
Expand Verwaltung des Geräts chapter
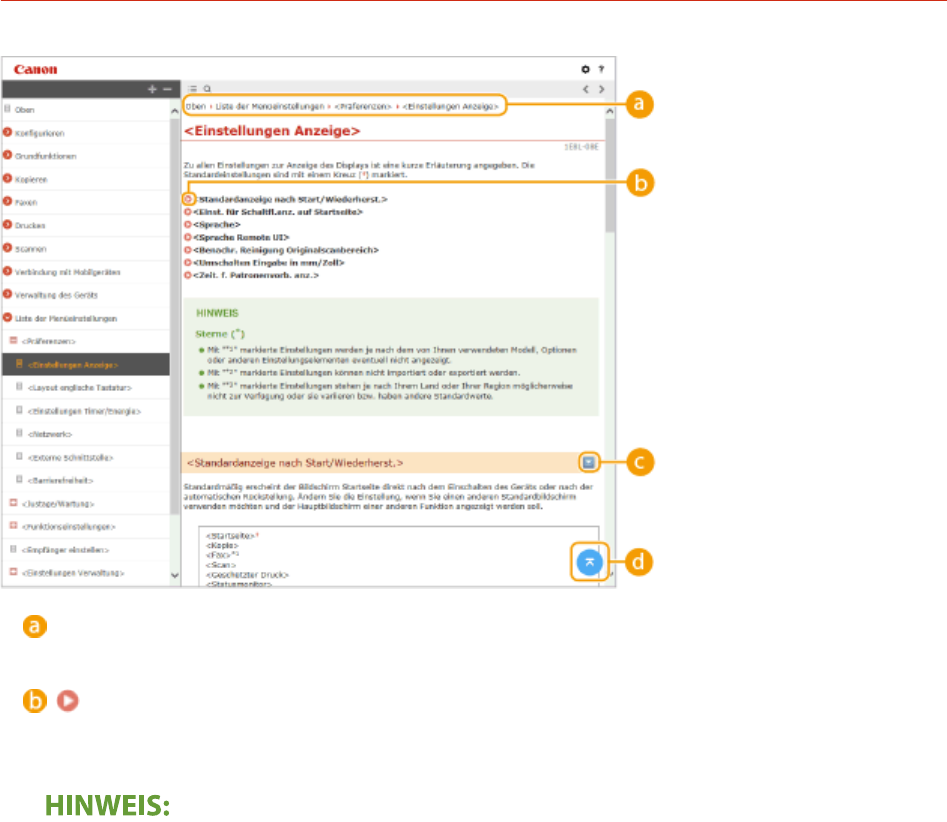click(8, 294)
